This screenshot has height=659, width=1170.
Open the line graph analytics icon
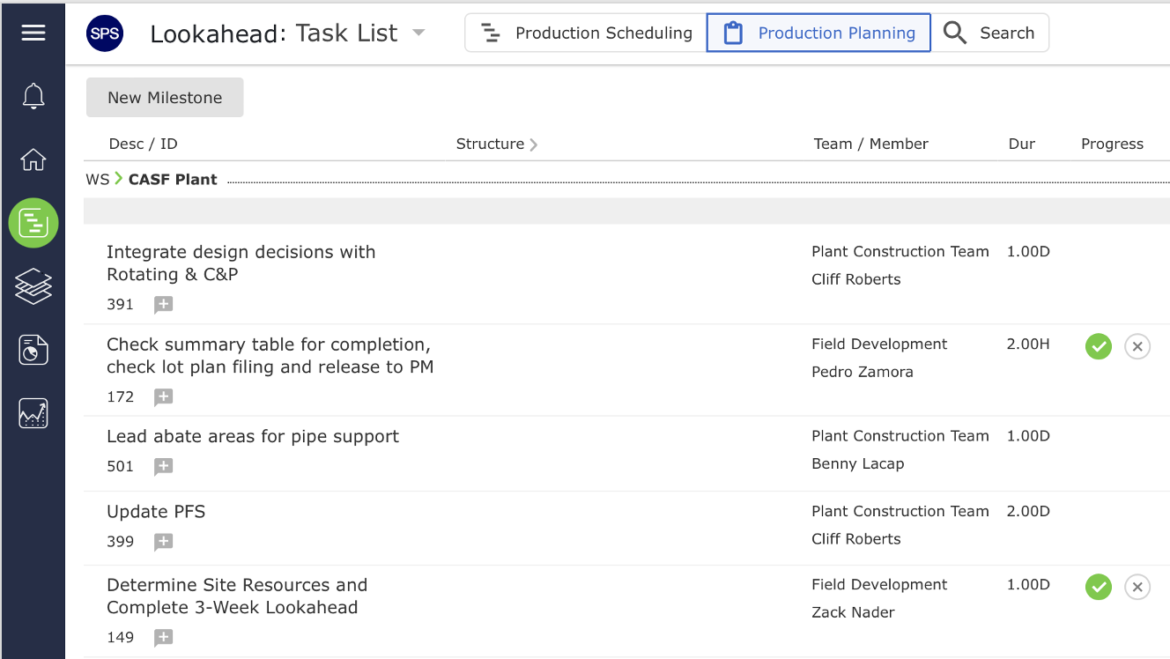pos(33,413)
